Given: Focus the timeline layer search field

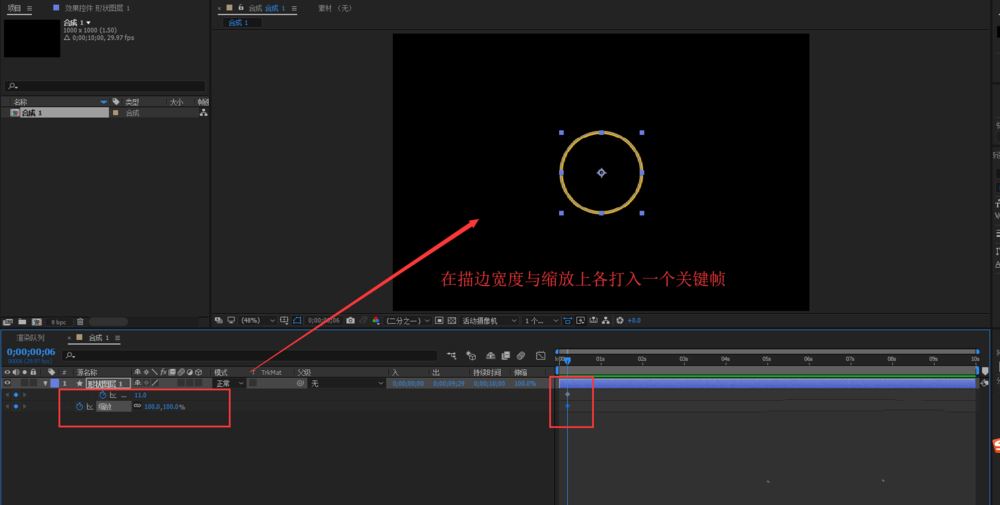Looking at the screenshot, I should [x=251, y=355].
